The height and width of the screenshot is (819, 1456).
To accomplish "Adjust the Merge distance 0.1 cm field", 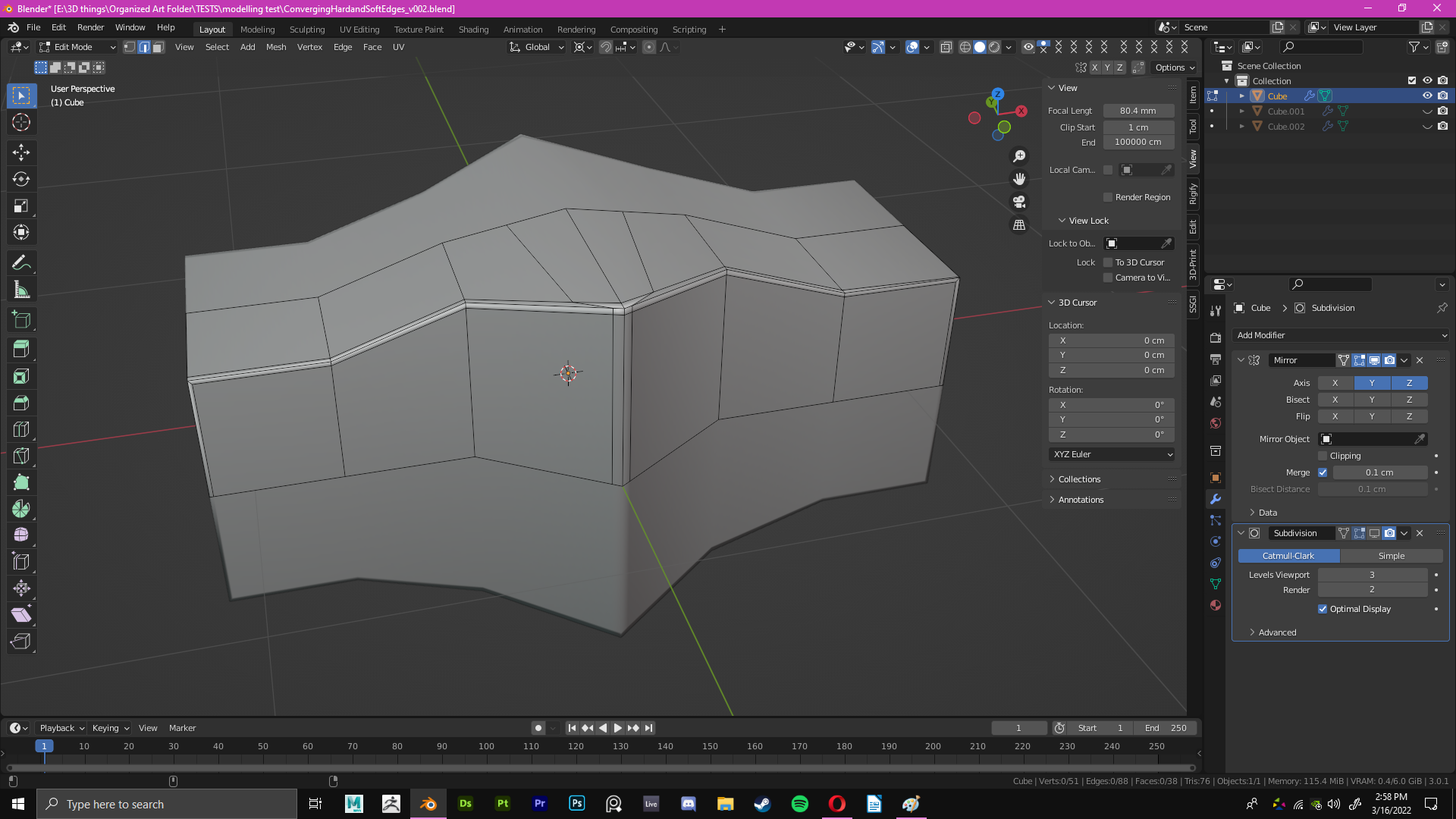I will coord(1380,472).
